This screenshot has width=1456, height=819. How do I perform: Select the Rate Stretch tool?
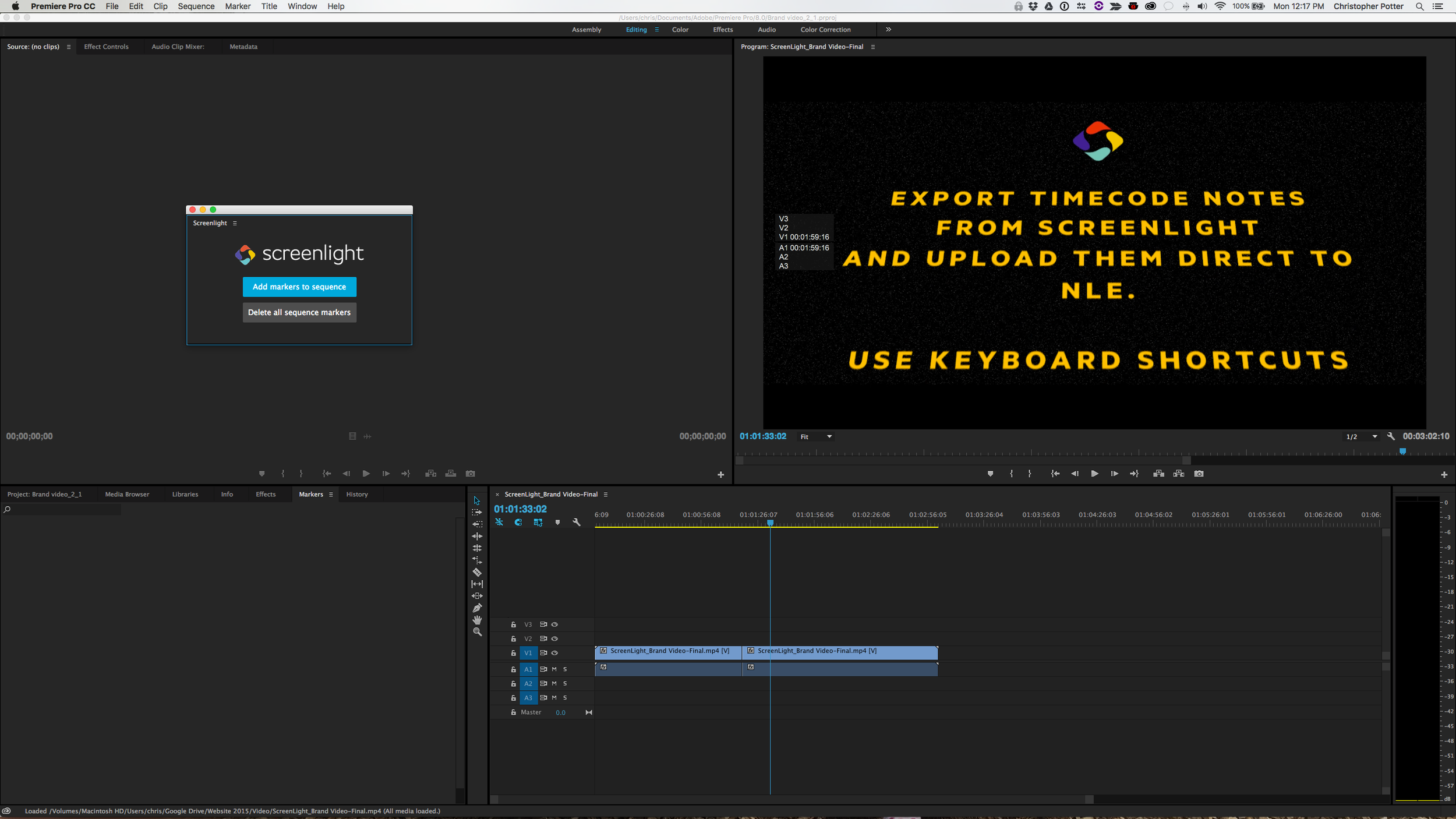[476, 560]
